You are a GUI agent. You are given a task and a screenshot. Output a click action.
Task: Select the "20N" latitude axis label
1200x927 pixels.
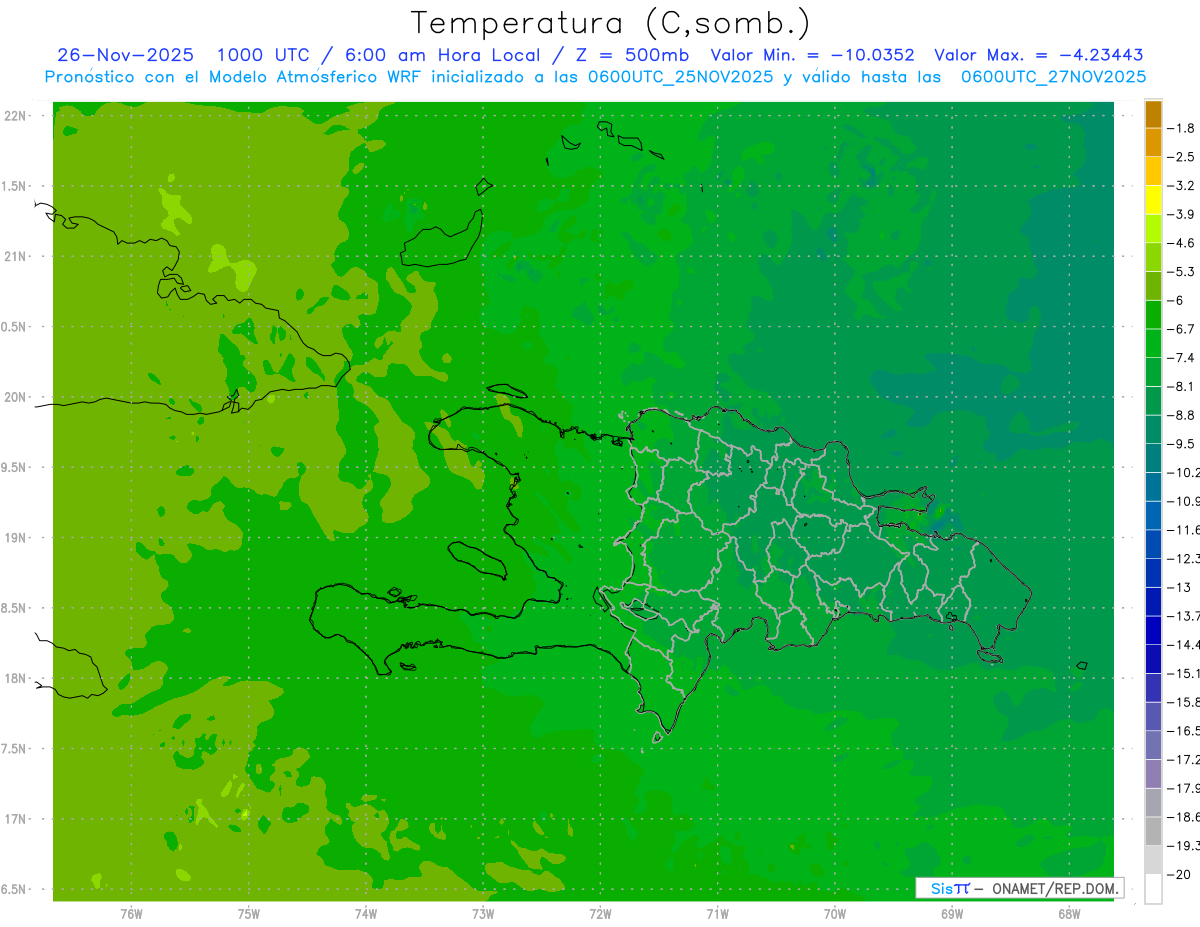pyautogui.click(x=17, y=397)
